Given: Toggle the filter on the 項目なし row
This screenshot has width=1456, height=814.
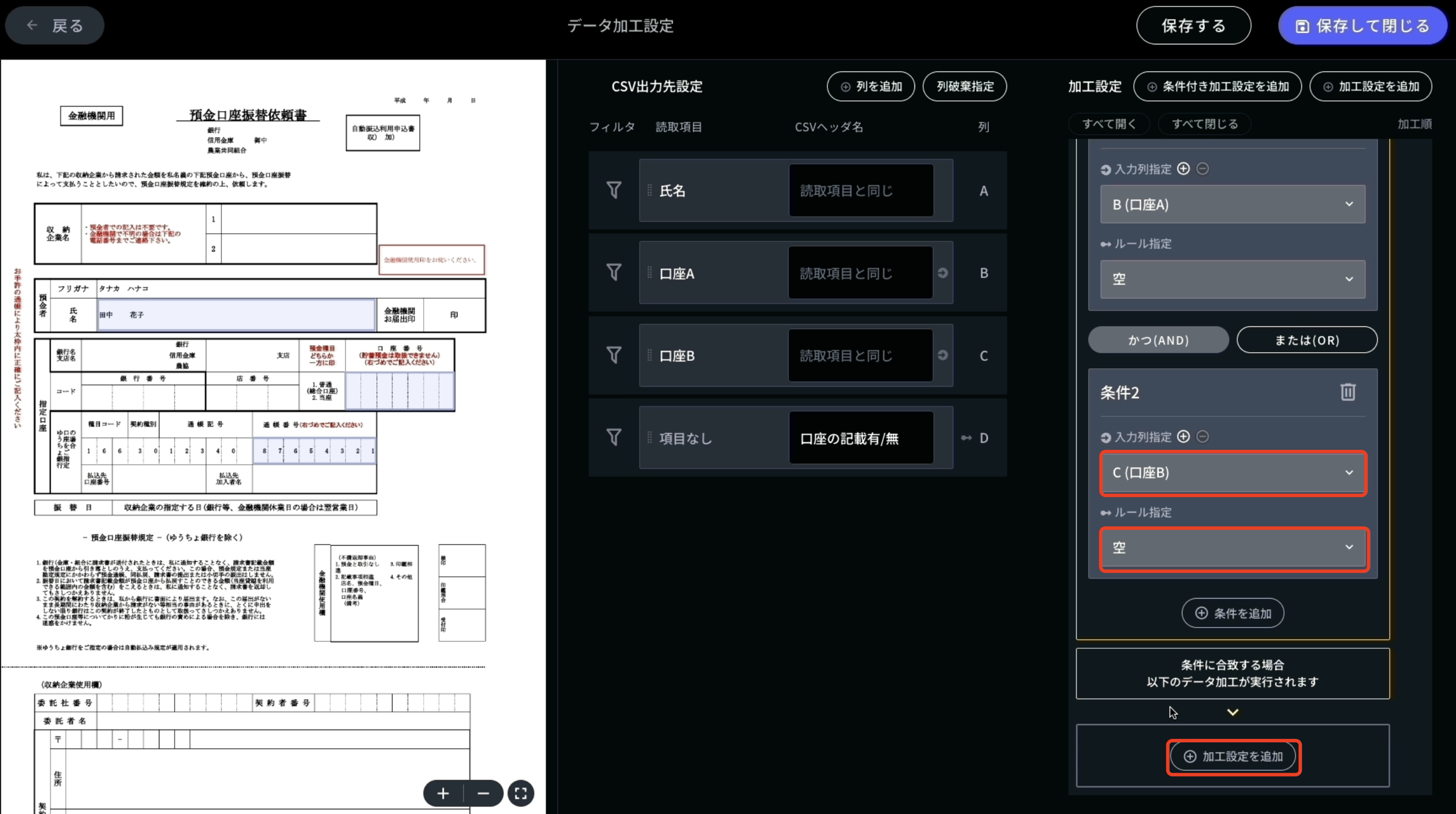Looking at the screenshot, I should [x=613, y=438].
